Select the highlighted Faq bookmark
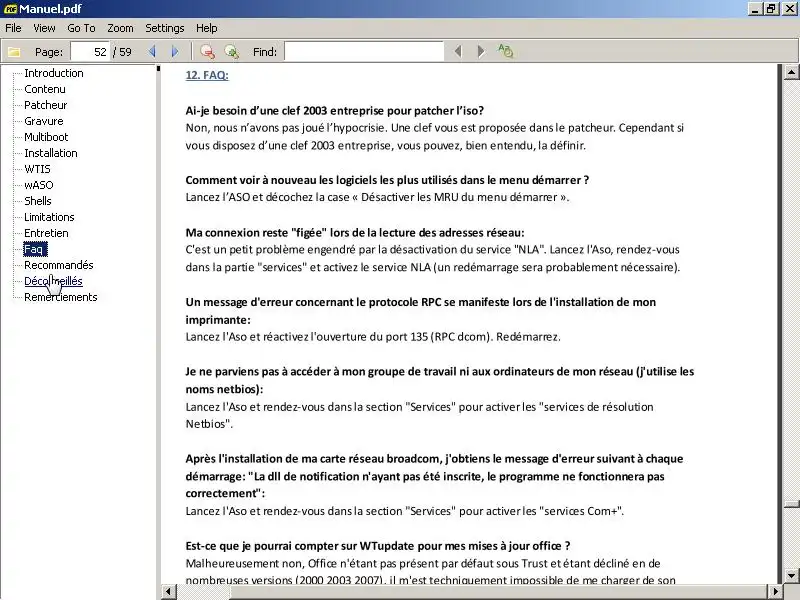The height and width of the screenshot is (600, 800). tap(35, 249)
